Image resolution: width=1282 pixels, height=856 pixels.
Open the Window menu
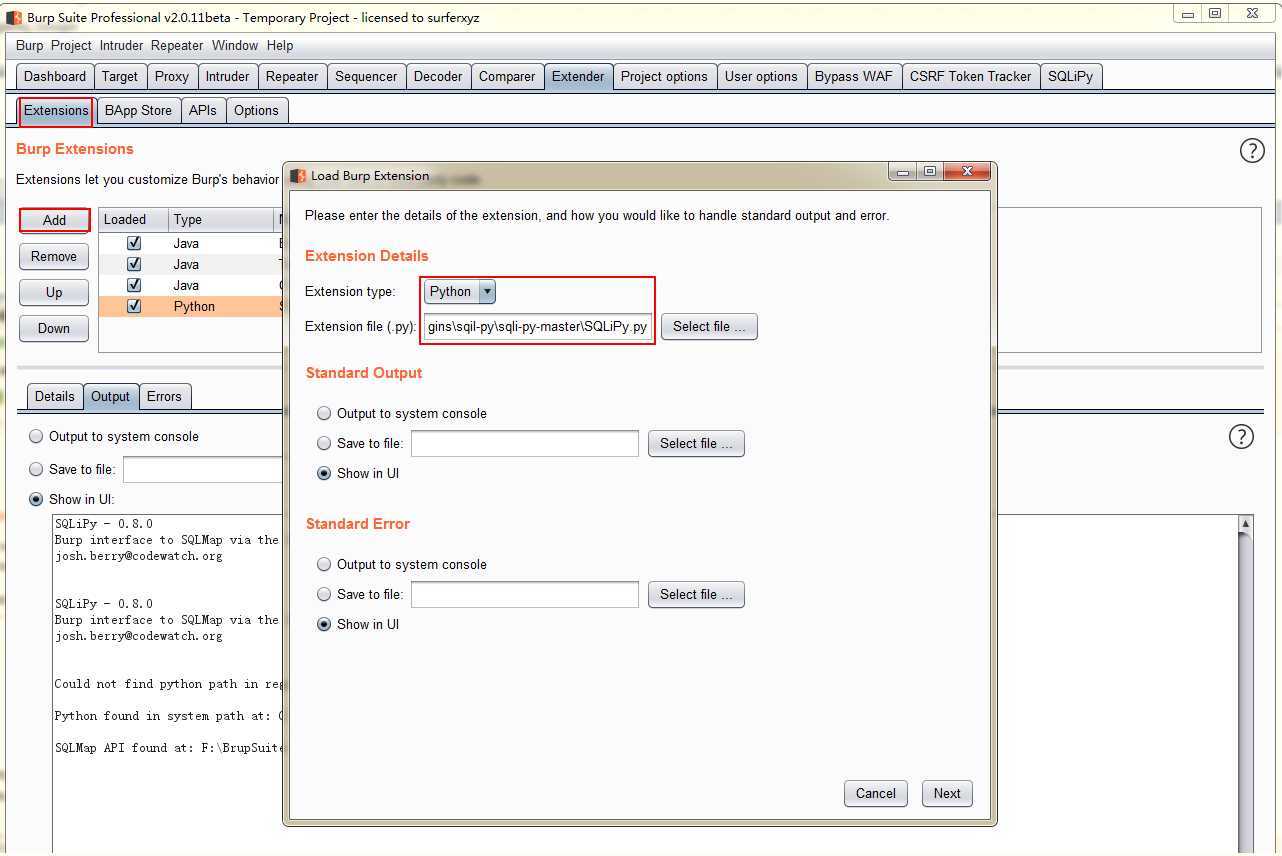click(x=235, y=45)
